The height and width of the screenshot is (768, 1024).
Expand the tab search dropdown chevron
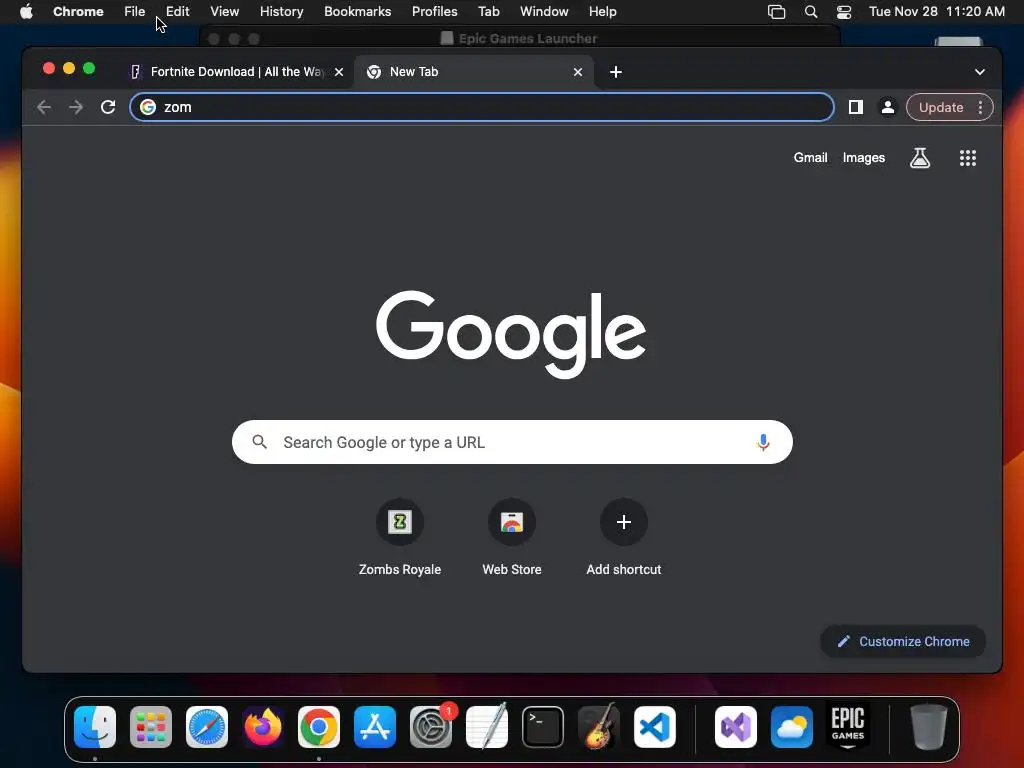980,72
